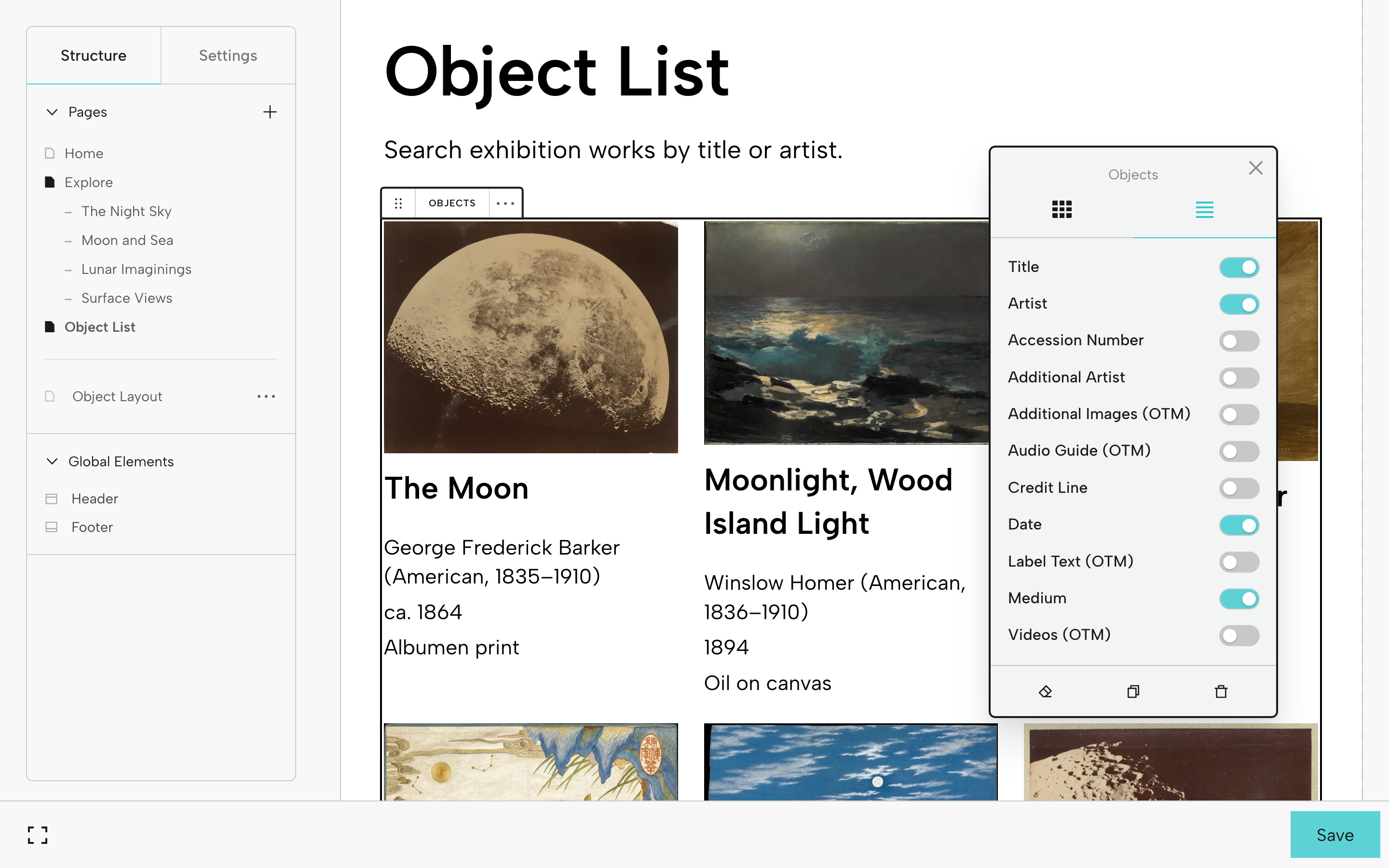Enable the Additional Images (OTM) field
This screenshot has height=868, width=1389.
(x=1239, y=415)
